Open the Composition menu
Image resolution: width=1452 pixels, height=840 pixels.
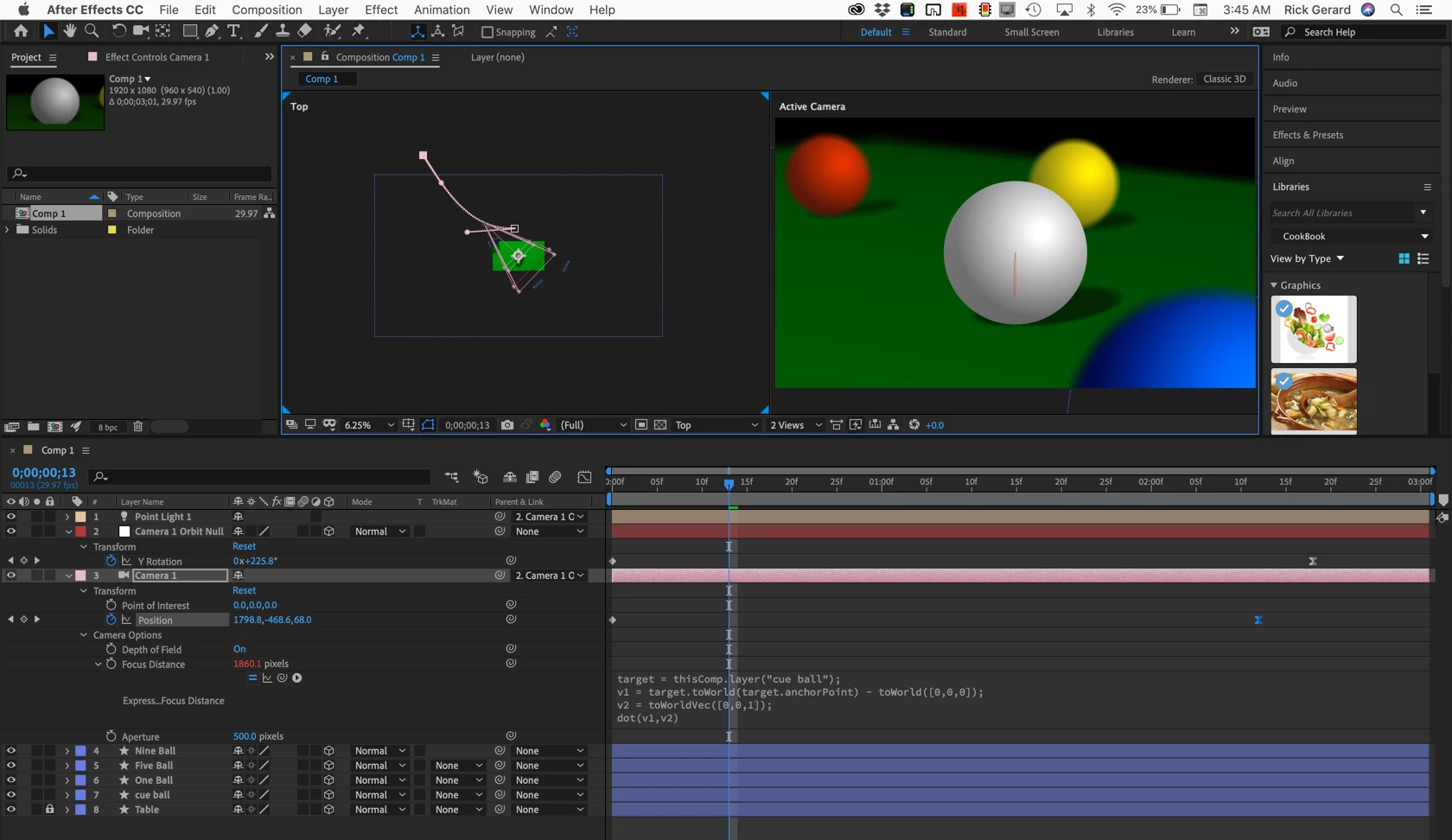[x=266, y=10]
